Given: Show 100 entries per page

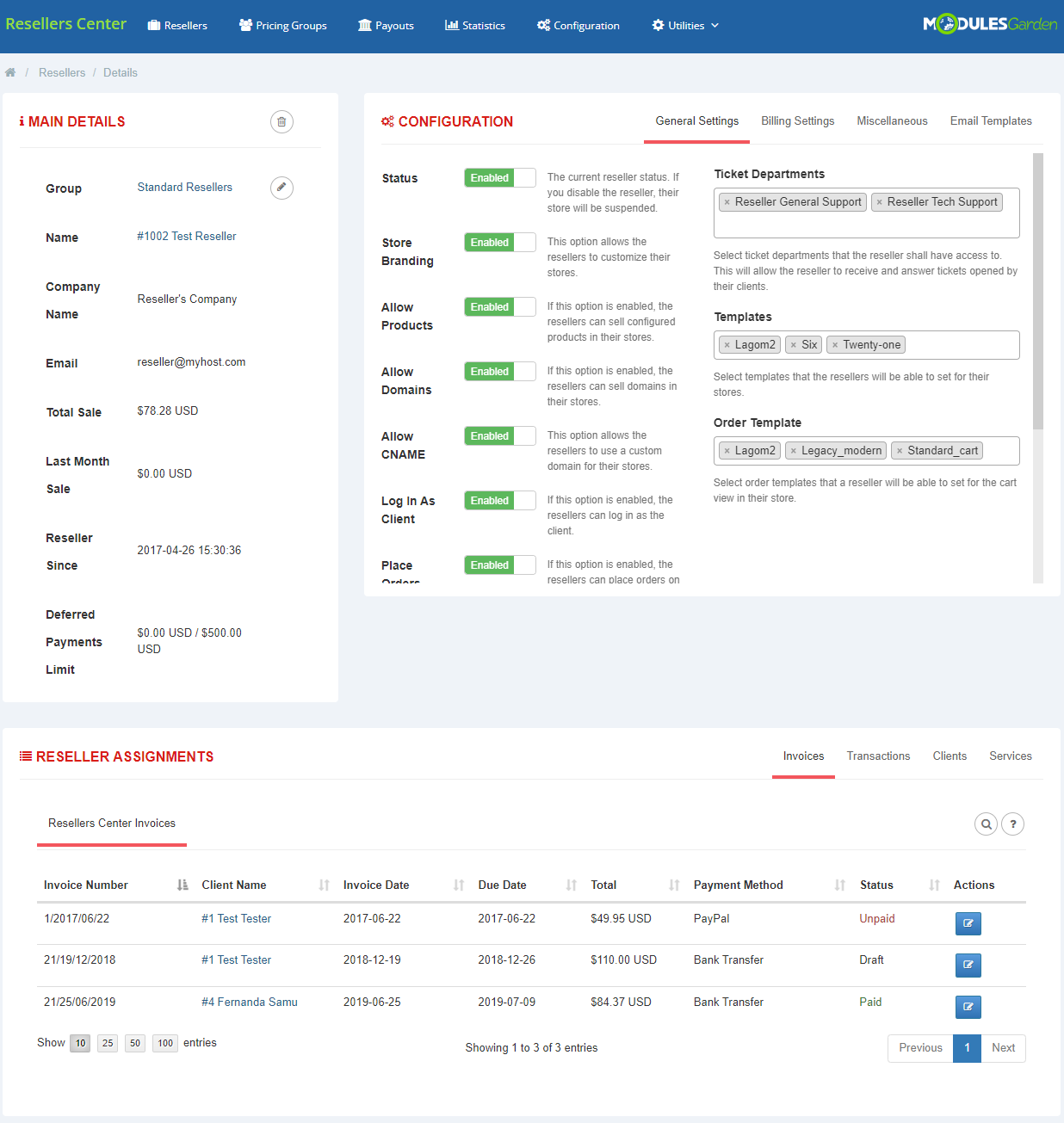Looking at the screenshot, I should (x=165, y=1043).
